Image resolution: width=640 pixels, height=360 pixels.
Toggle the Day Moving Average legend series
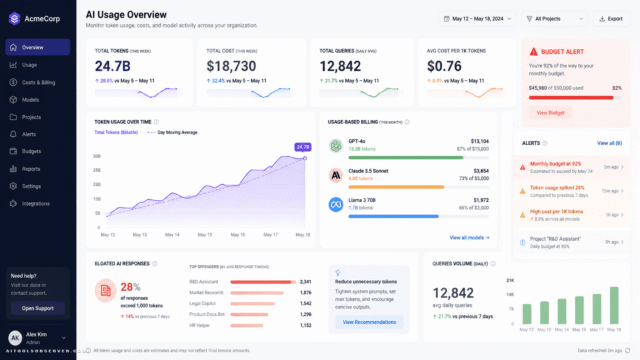[x=172, y=132]
